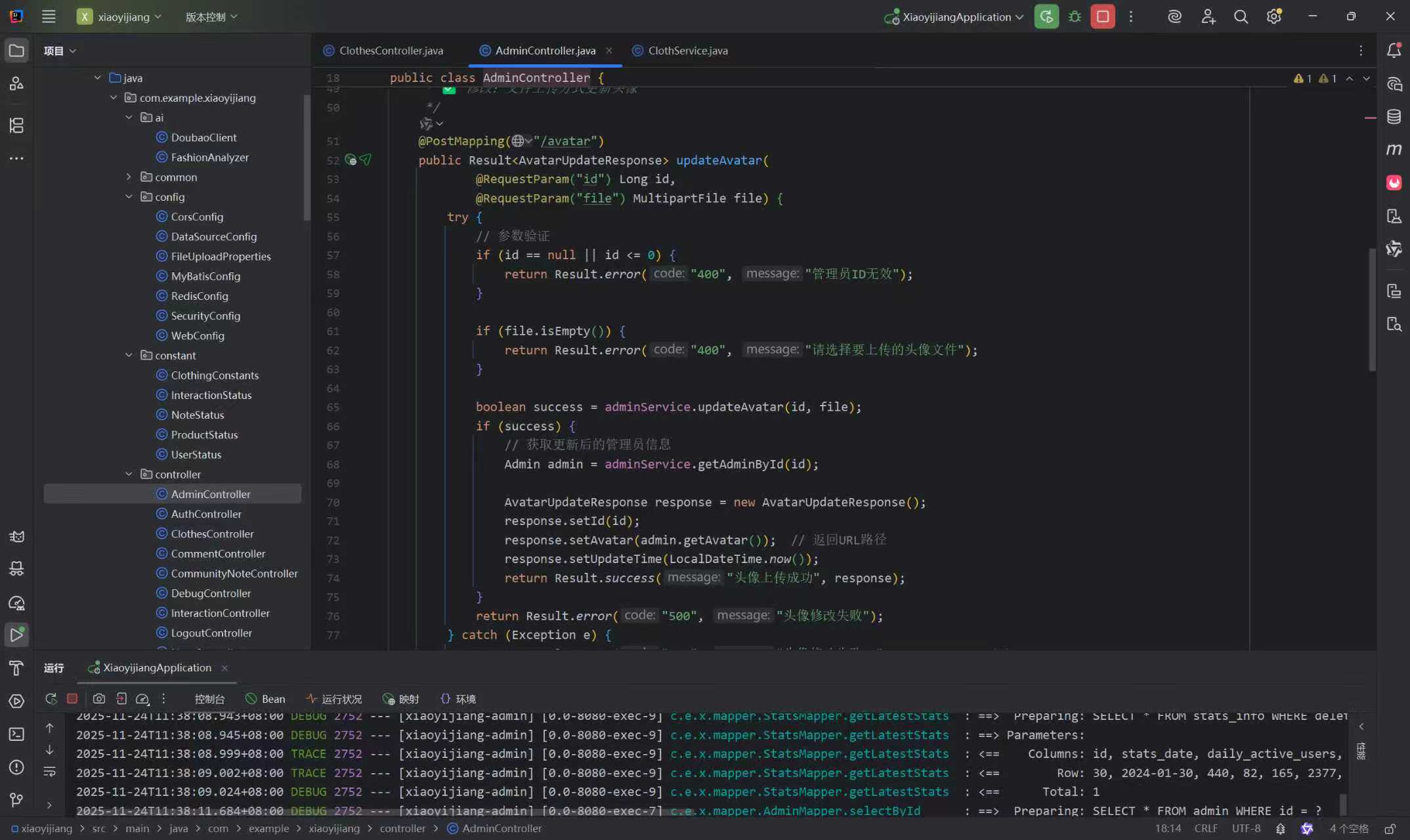Switch to the ClothService.java tab
The width and height of the screenshot is (1410, 840).
[x=687, y=51]
